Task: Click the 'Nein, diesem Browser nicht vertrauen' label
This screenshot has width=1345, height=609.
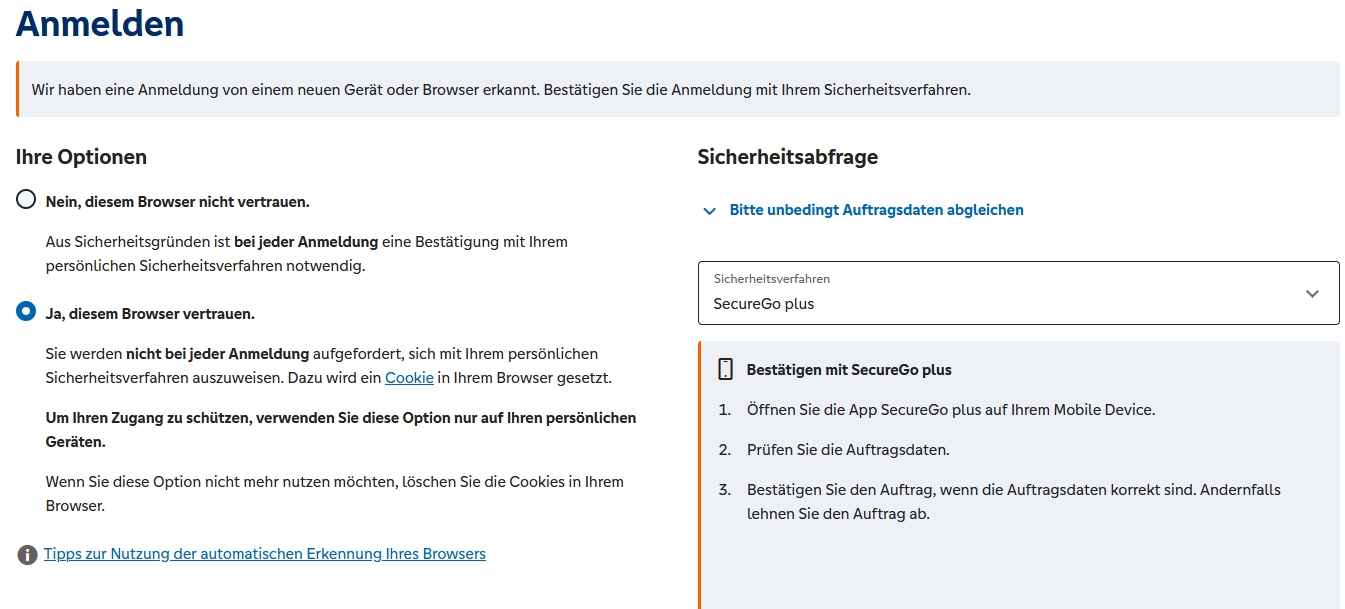Action: [178, 201]
